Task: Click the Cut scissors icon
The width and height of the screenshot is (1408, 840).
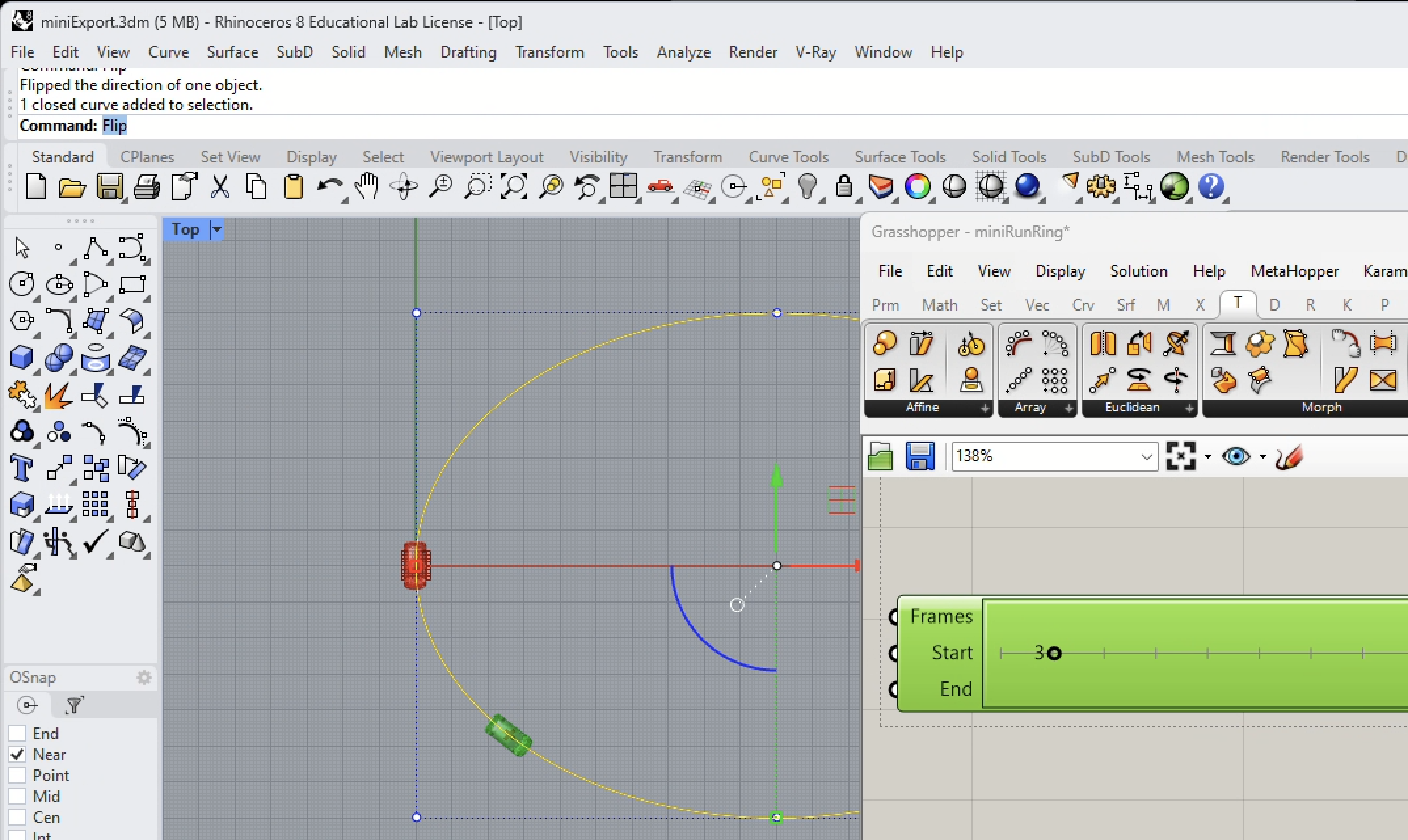Action: point(220,187)
